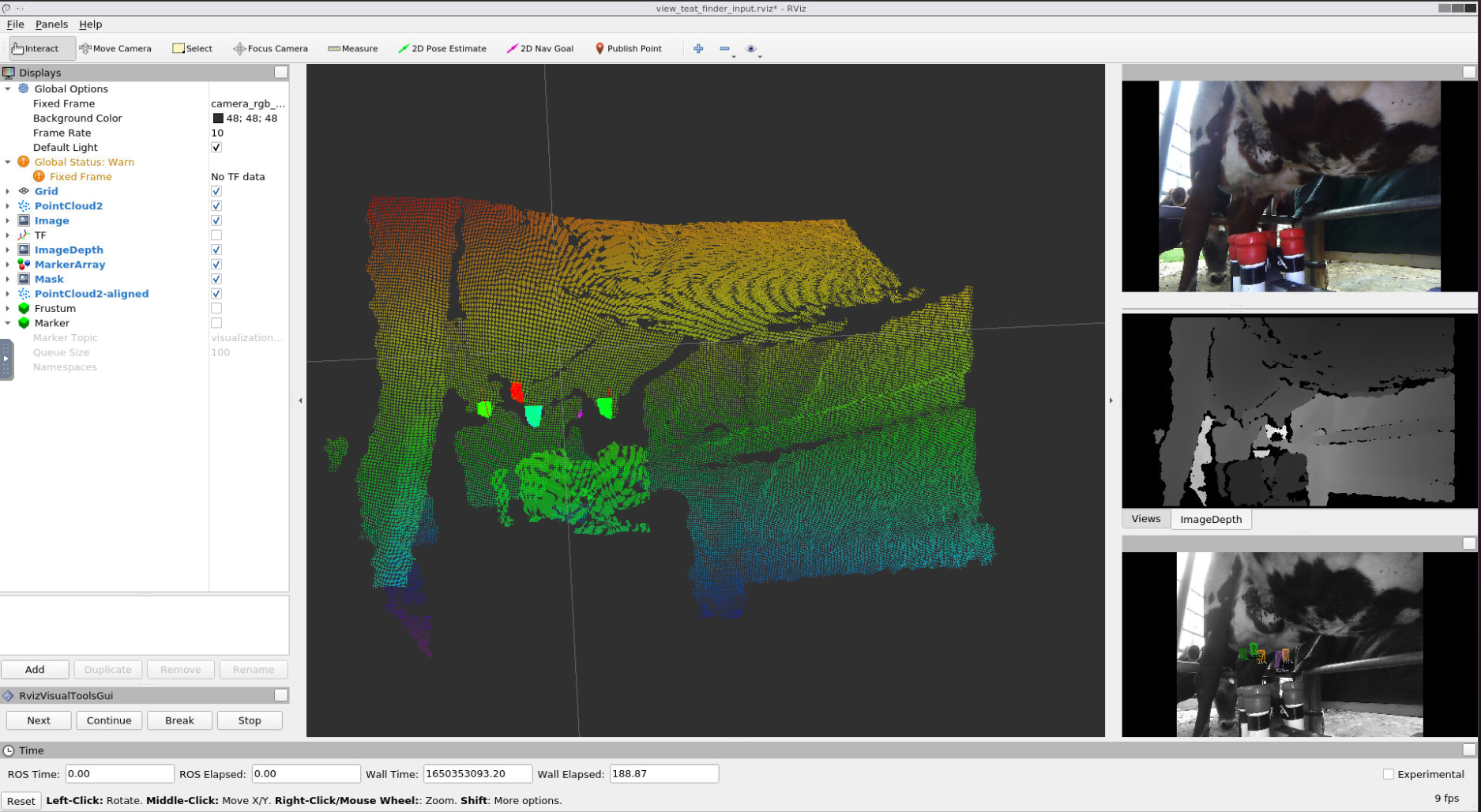This screenshot has width=1481, height=812.
Task: Collapse the Marker display node
Action: pyautogui.click(x=8, y=322)
